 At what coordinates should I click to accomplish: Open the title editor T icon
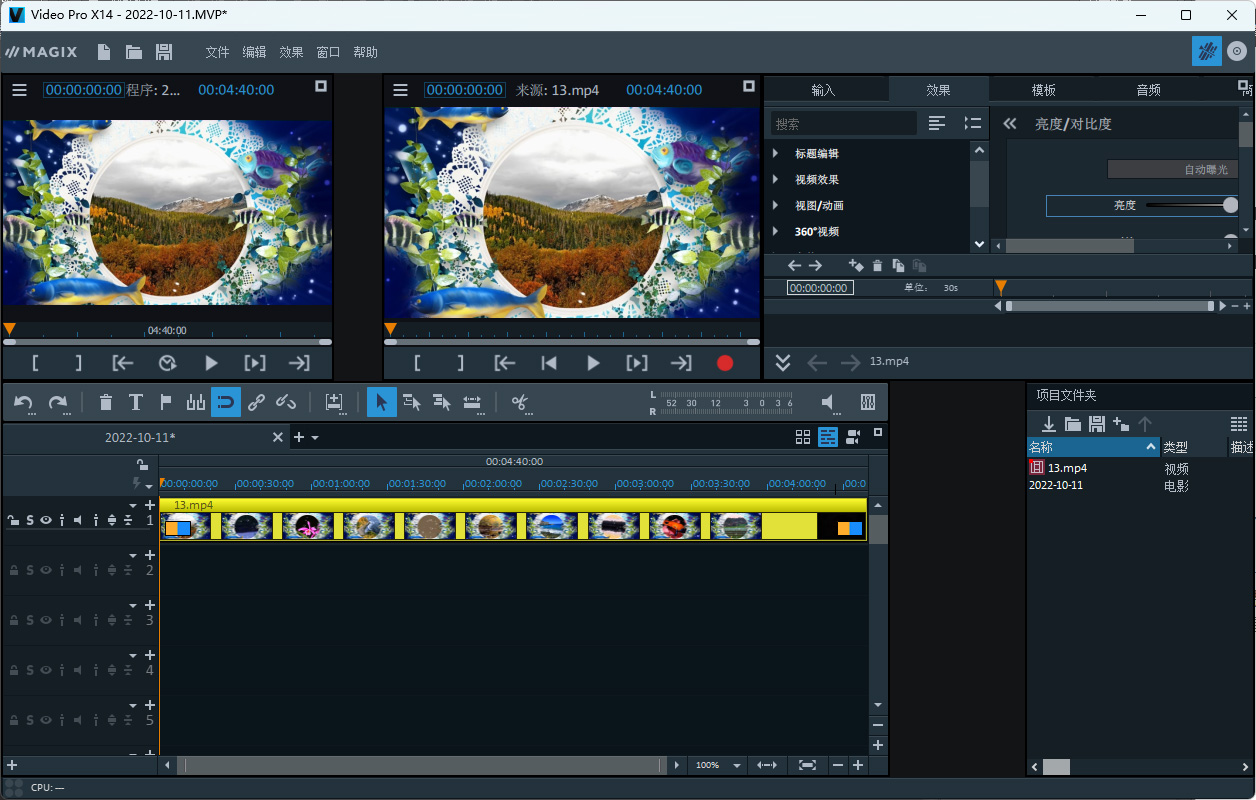[136, 402]
